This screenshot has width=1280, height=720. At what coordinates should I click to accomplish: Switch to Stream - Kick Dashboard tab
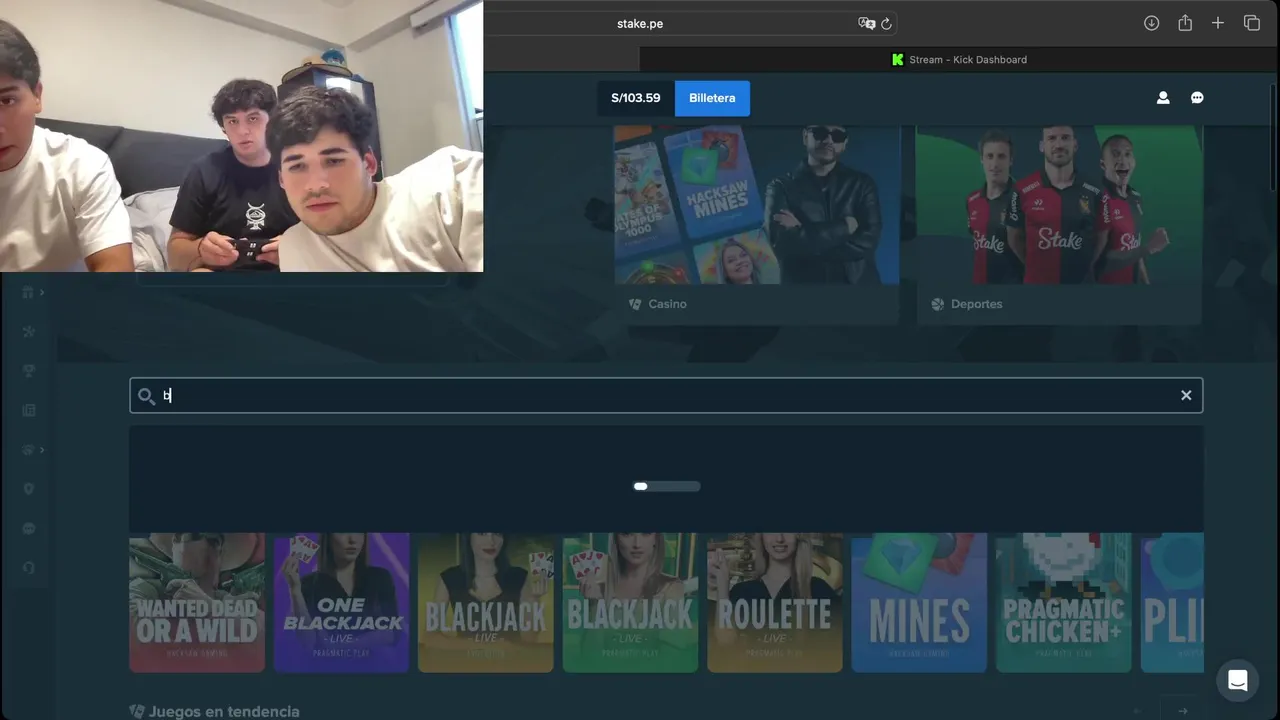pos(959,59)
